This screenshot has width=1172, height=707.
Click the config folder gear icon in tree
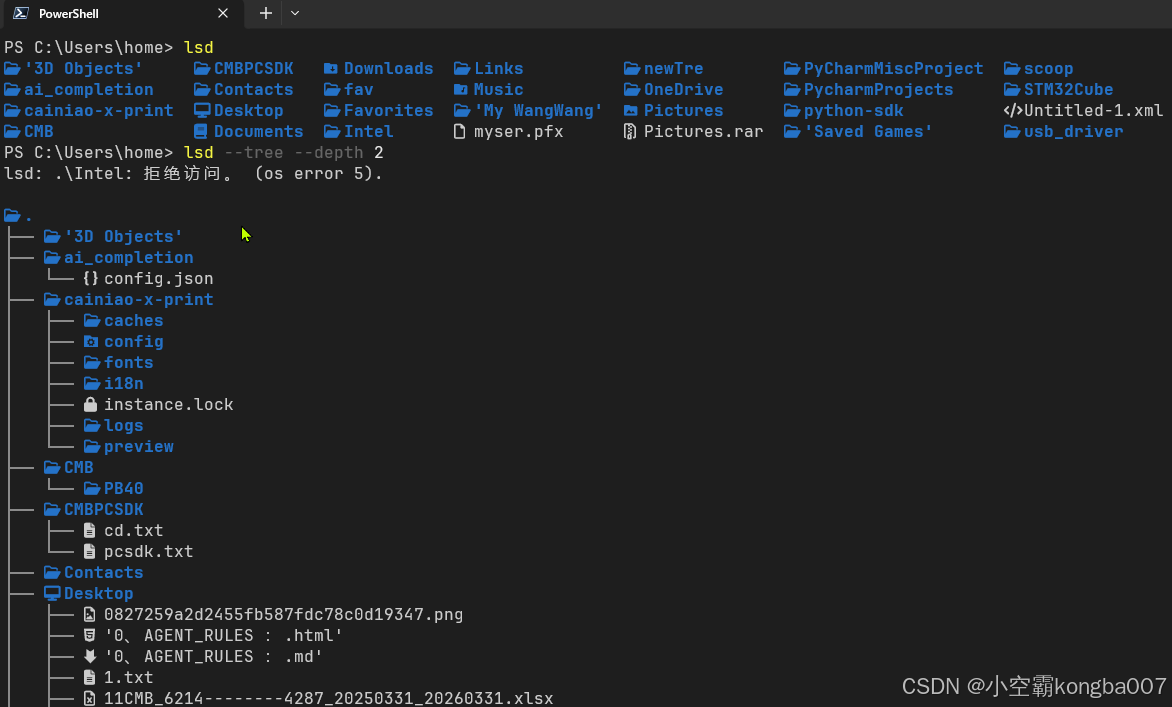click(x=91, y=342)
